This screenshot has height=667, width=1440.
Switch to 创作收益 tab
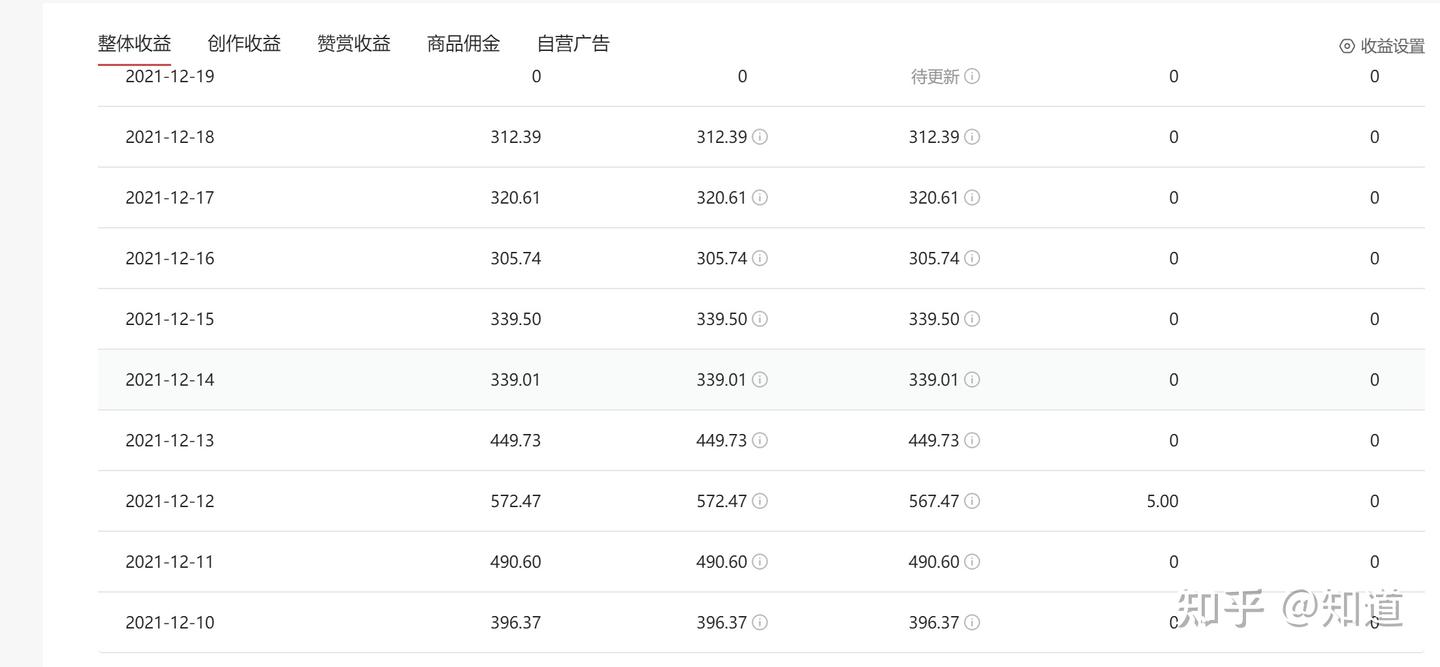244,43
